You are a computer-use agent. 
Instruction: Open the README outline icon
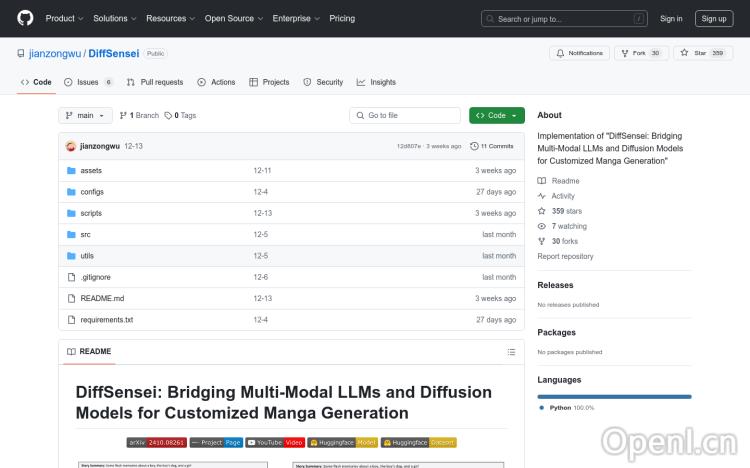click(511, 352)
